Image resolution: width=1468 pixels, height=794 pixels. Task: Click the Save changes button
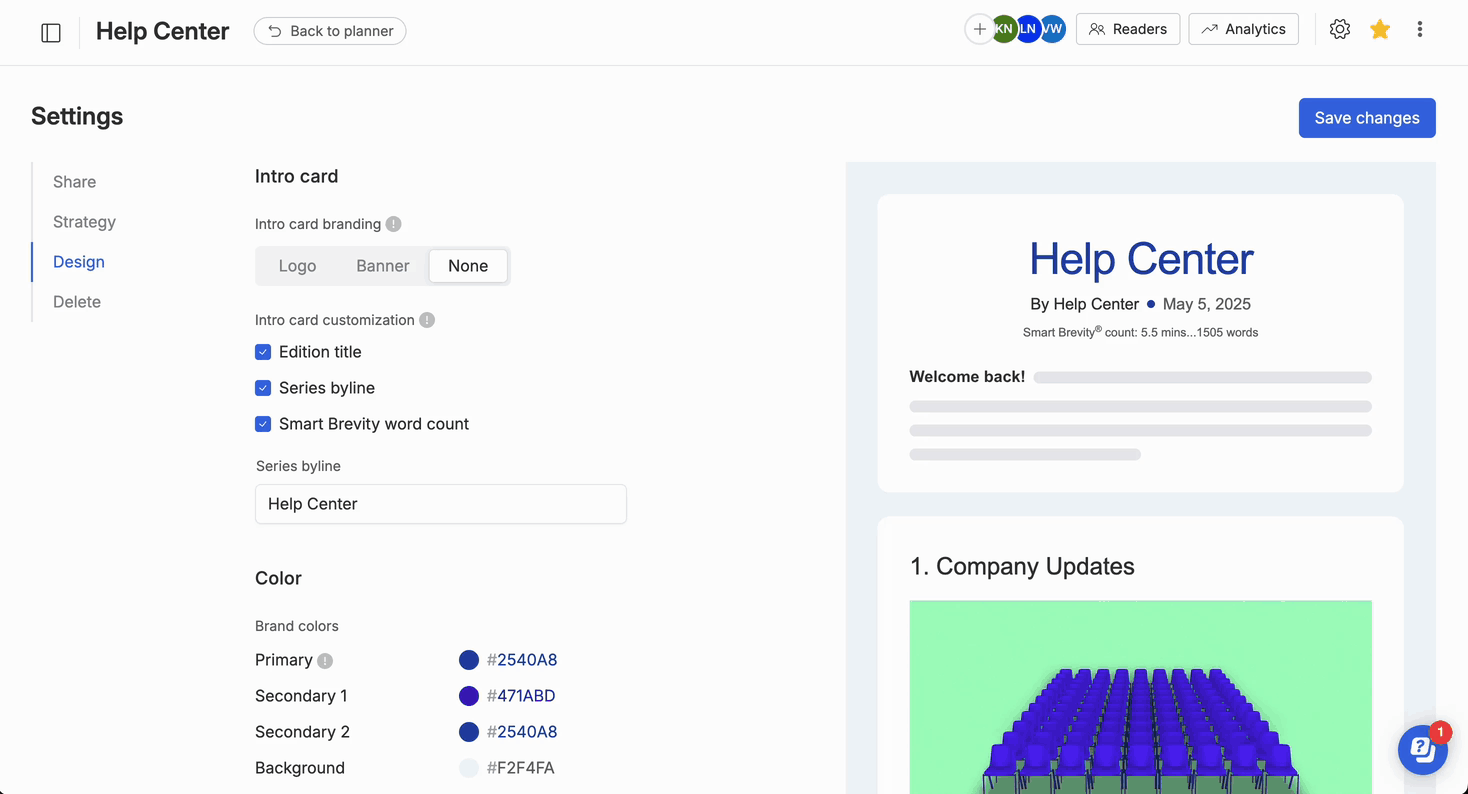pyautogui.click(x=1367, y=118)
